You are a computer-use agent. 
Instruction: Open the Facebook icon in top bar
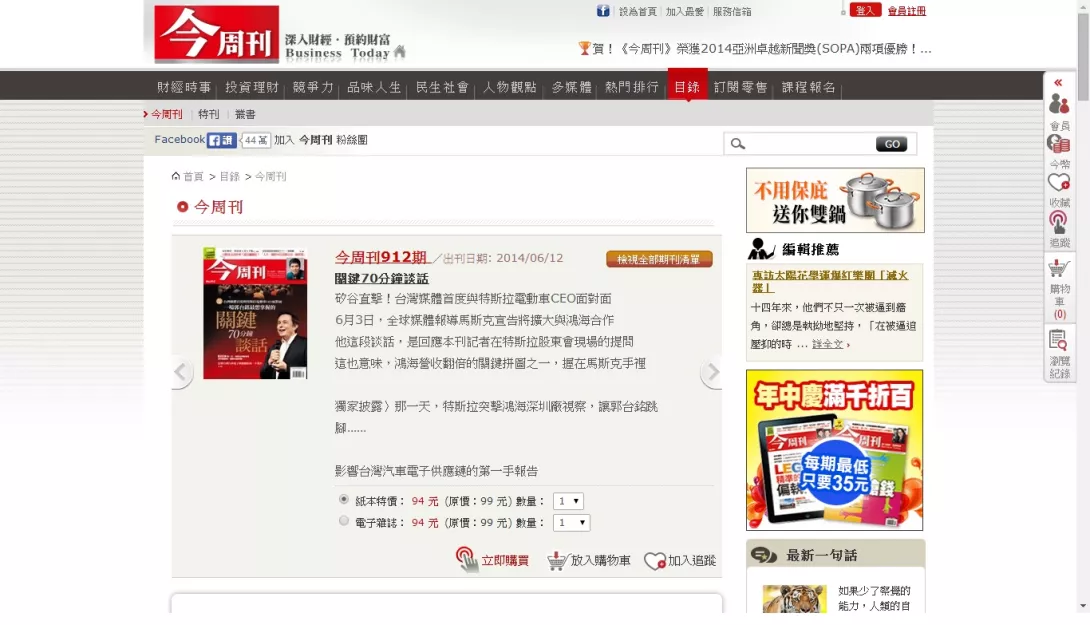click(x=603, y=10)
